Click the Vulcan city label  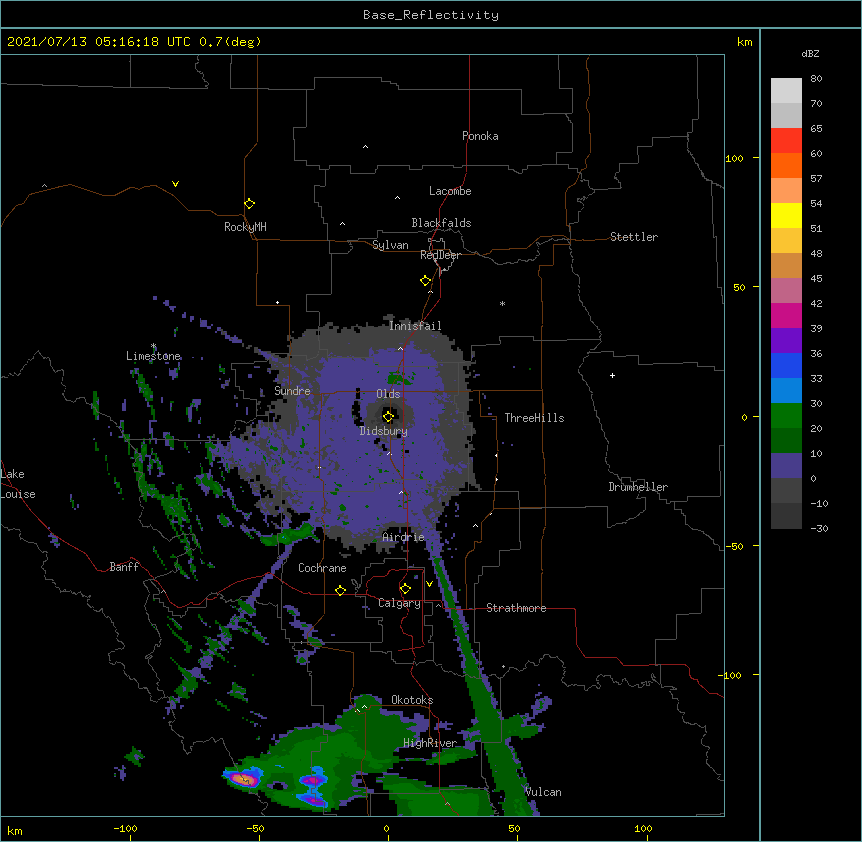(543, 792)
